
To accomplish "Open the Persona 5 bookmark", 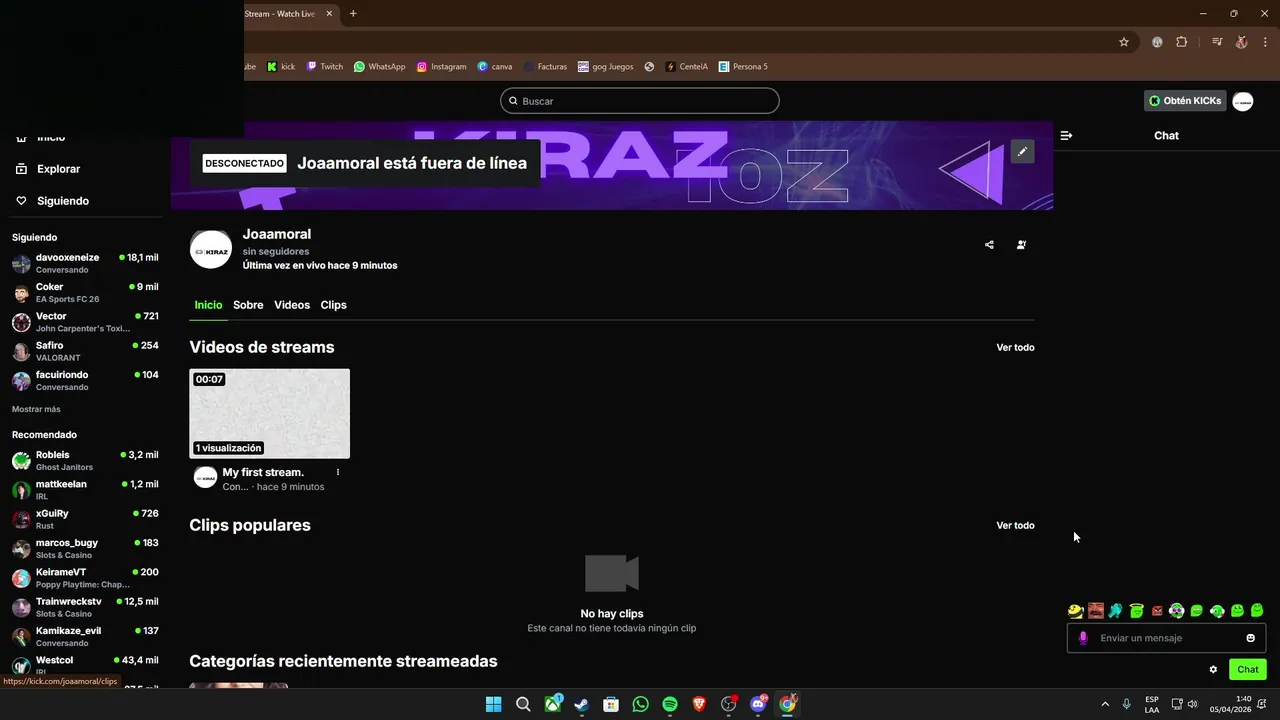I will click(743, 67).
